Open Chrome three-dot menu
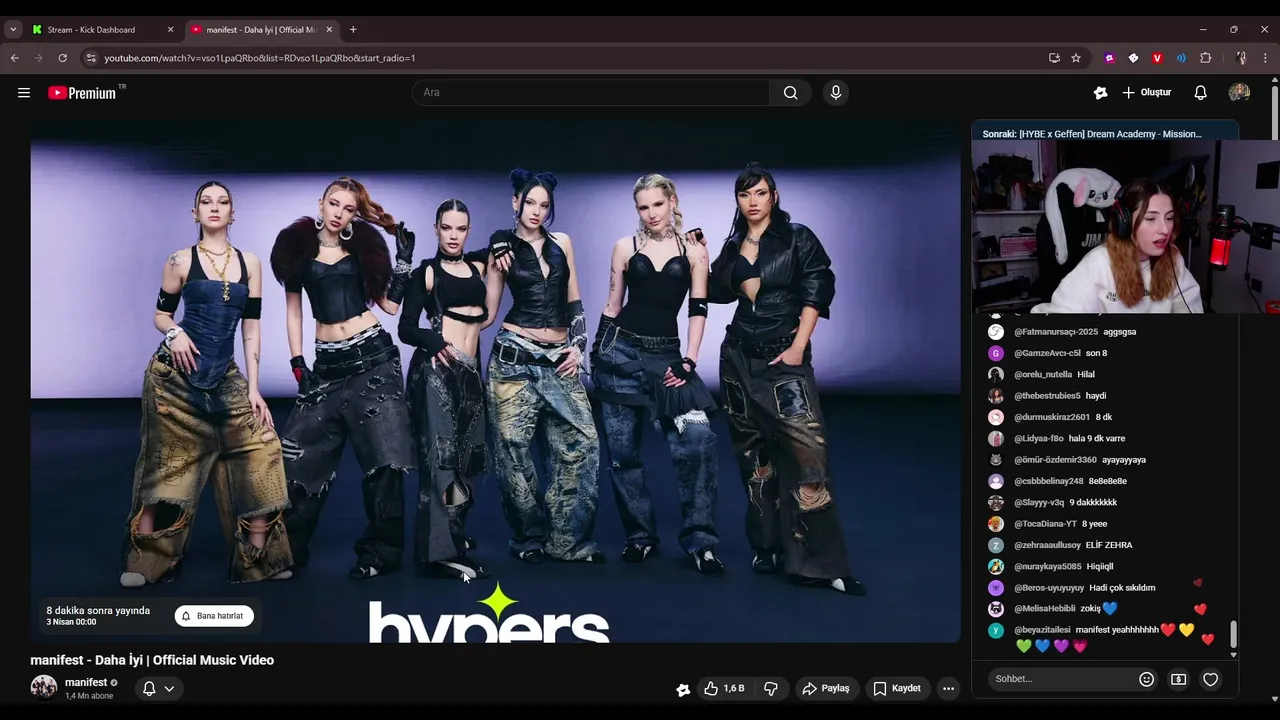Image resolution: width=1280 pixels, height=720 pixels. tap(1265, 58)
